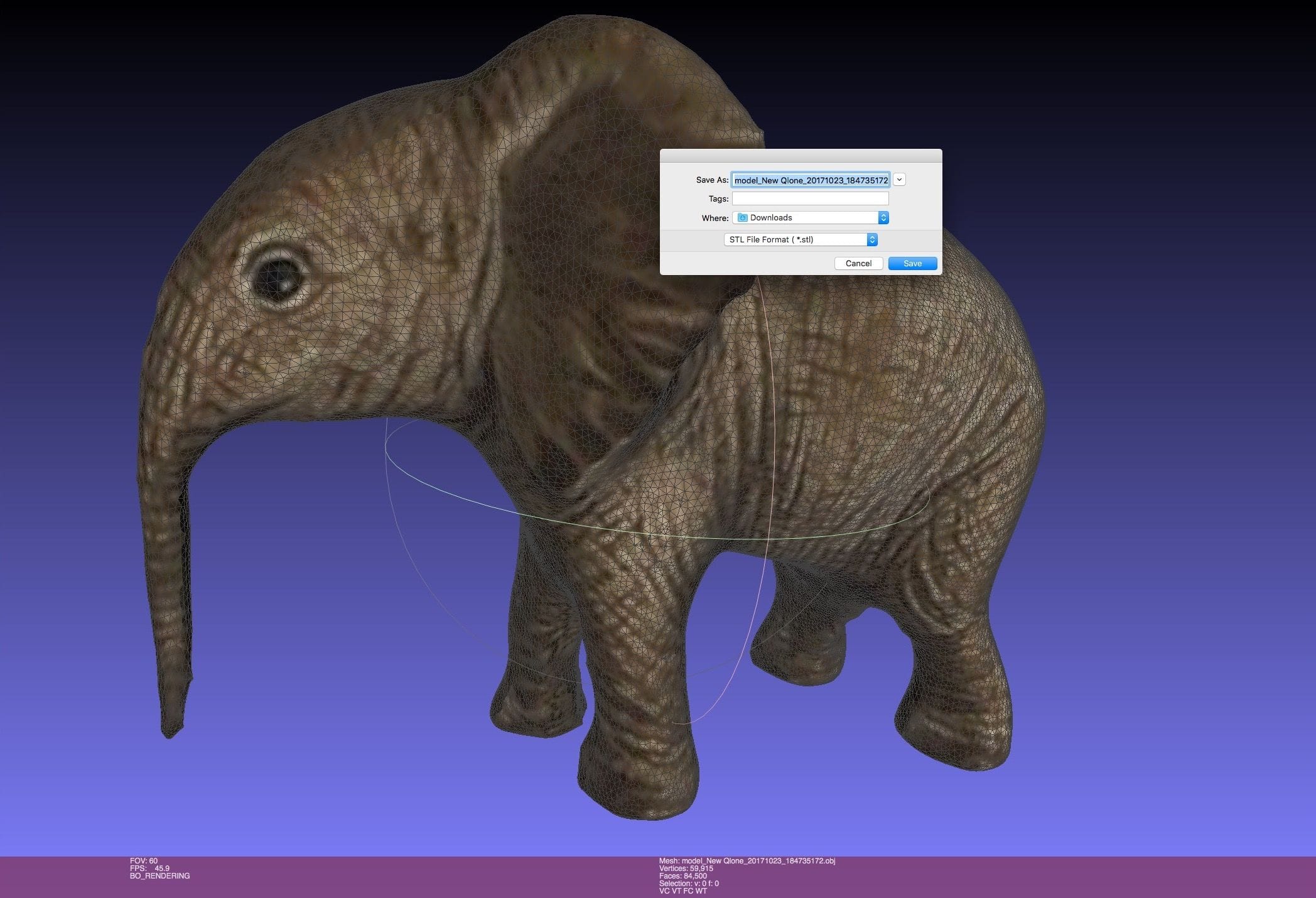Screen dimensions: 1316x898
Task: Click the FOV: 60 readout
Action: click(144, 861)
